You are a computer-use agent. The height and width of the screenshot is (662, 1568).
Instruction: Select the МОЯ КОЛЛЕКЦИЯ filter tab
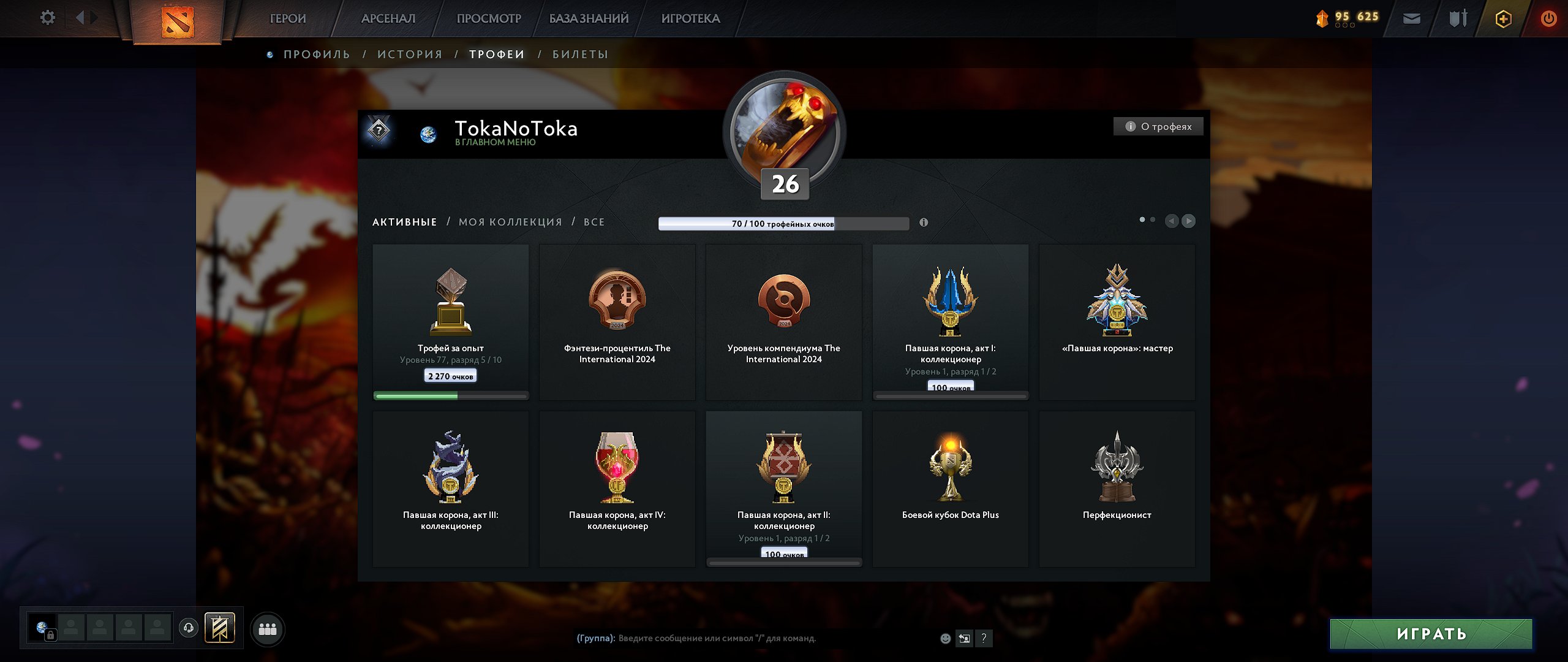click(x=510, y=222)
